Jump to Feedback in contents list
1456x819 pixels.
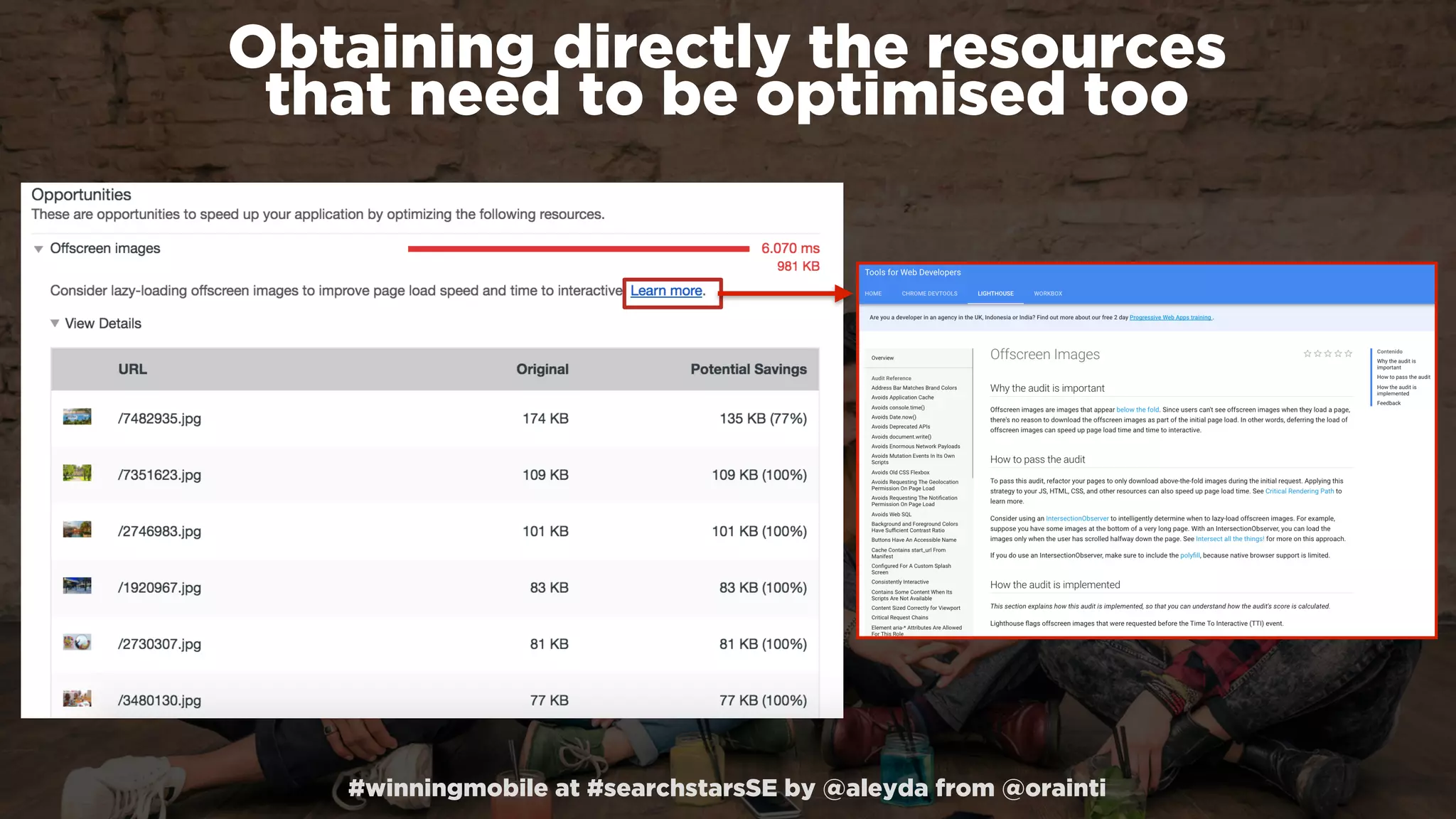coord(1388,403)
